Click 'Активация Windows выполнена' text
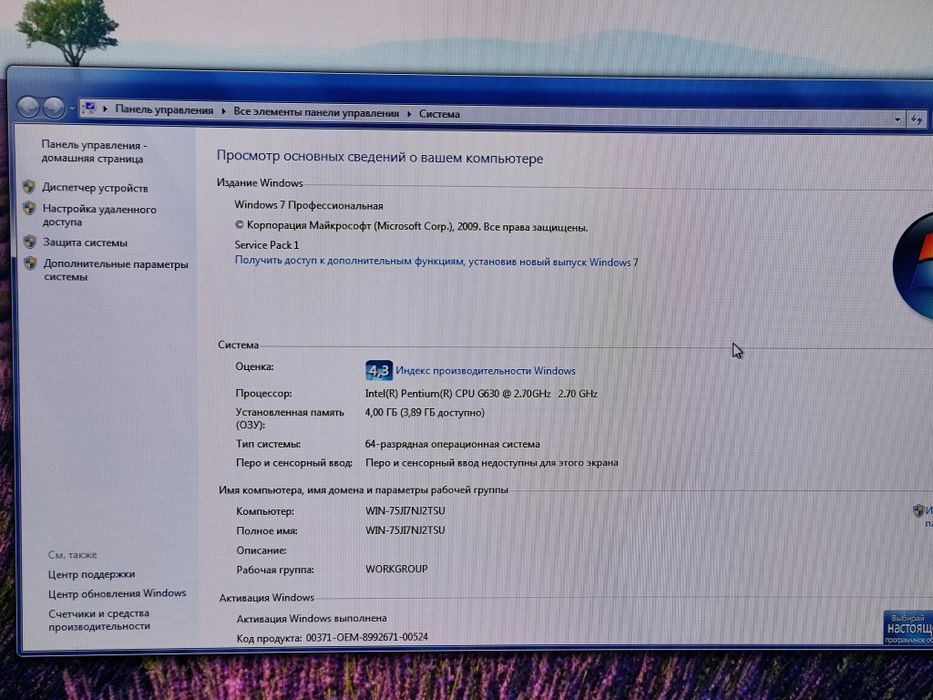The height and width of the screenshot is (700, 933). tap(312, 618)
